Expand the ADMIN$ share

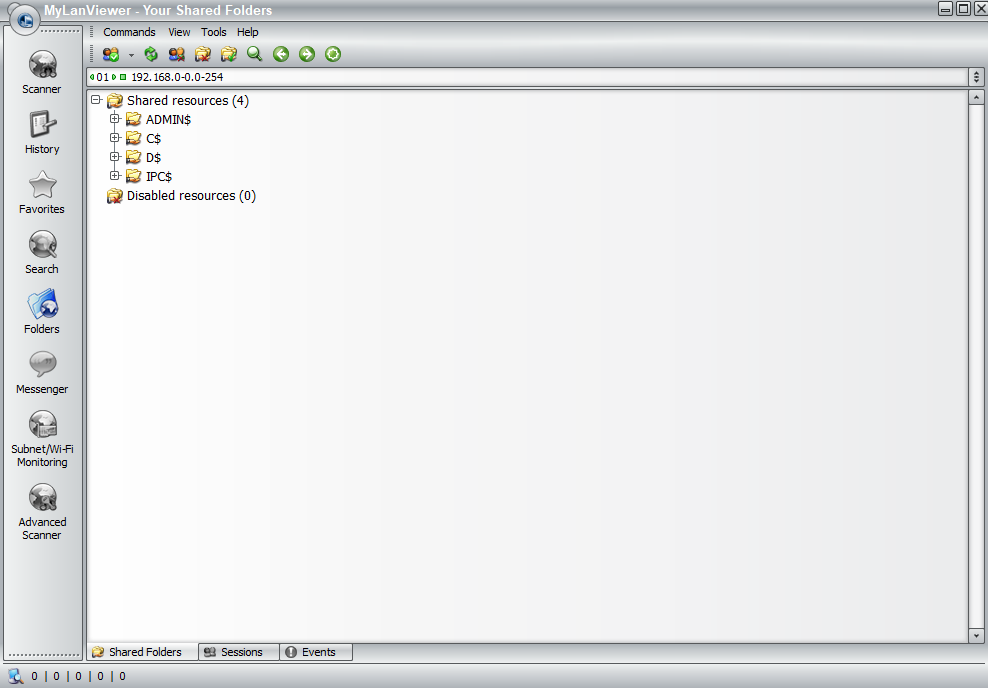[115, 118]
